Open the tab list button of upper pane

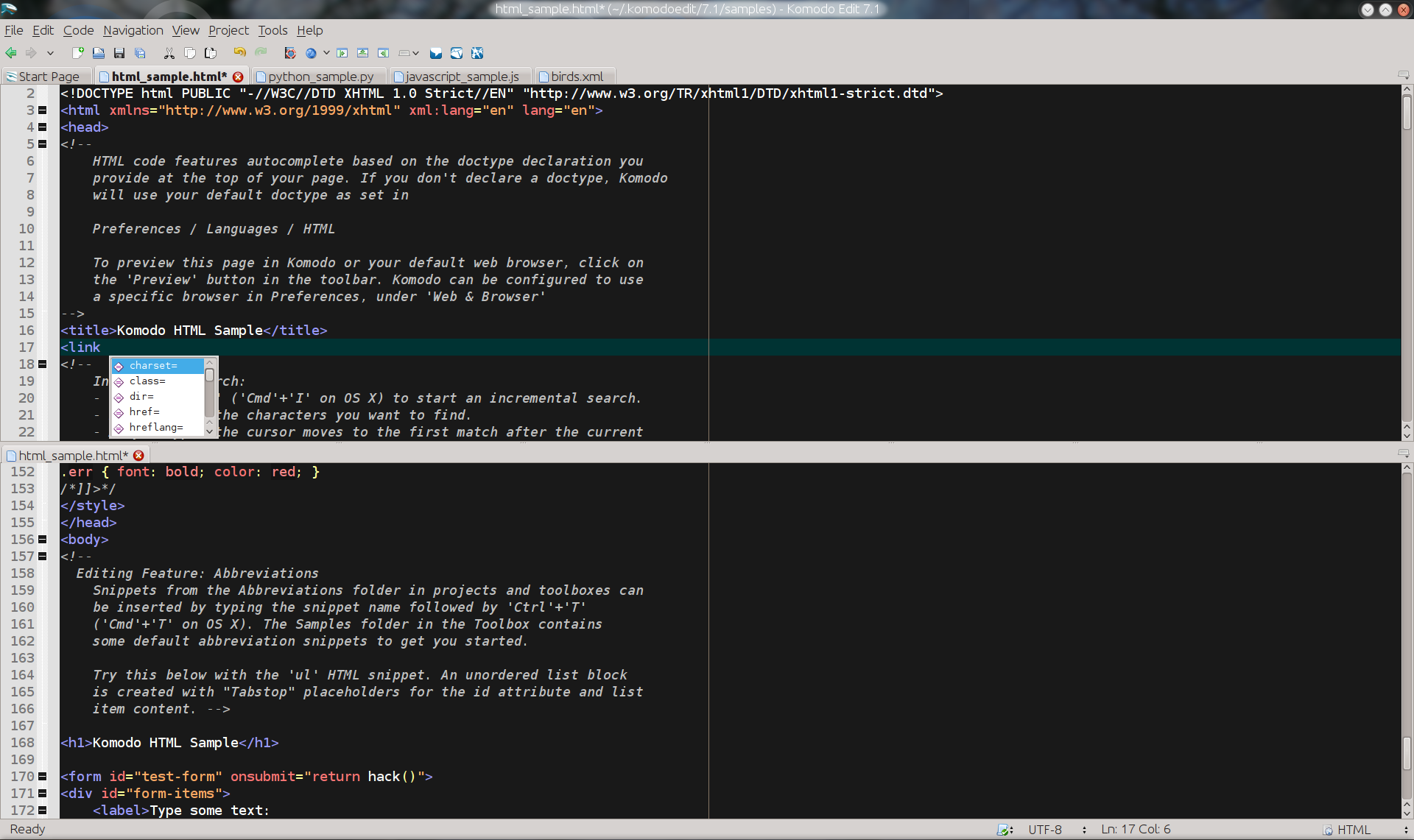(1404, 76)
